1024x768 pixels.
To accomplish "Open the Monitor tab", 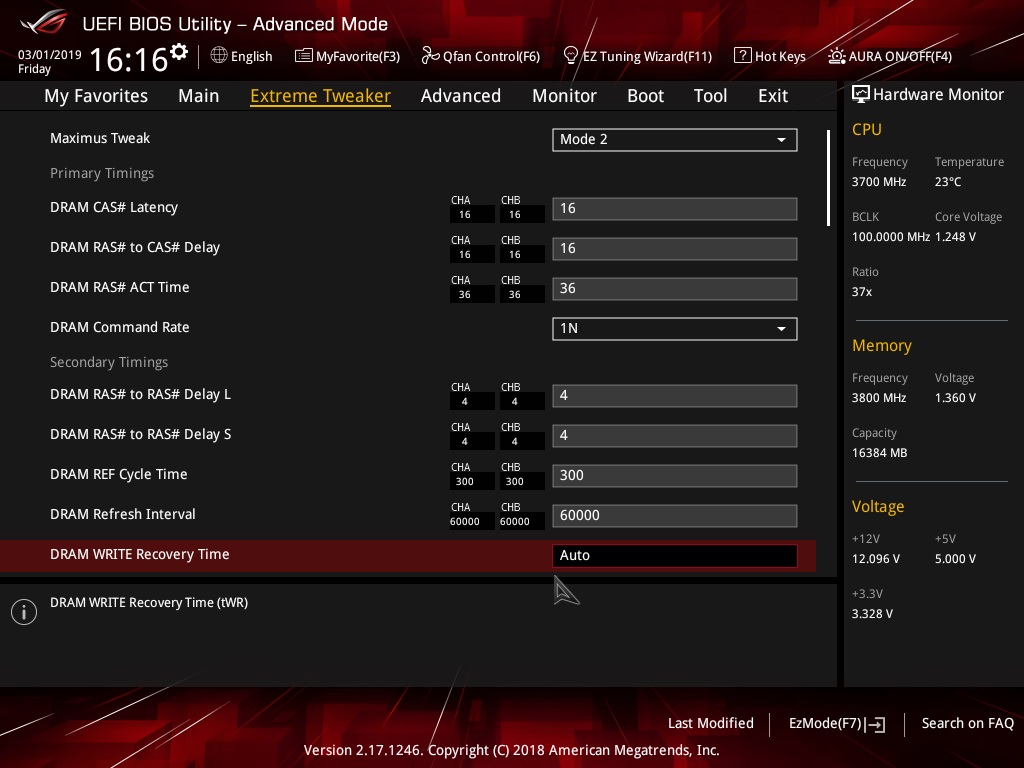I will pyautogui.click(x=564, y=96).
